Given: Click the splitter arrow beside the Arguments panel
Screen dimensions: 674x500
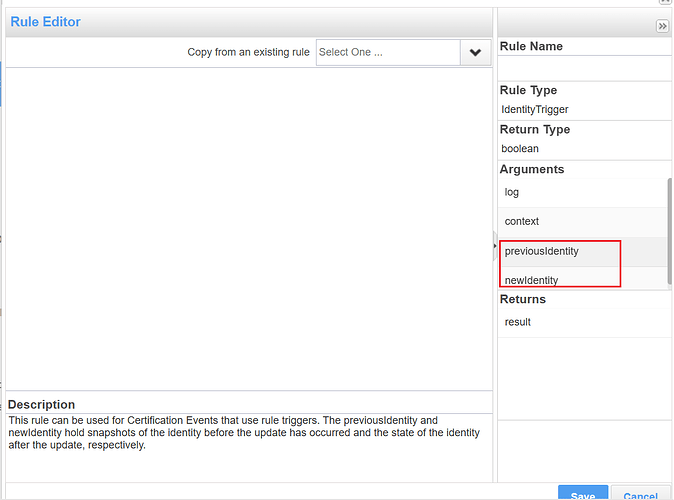Looking at the screenshot, I should pos(495,245).
